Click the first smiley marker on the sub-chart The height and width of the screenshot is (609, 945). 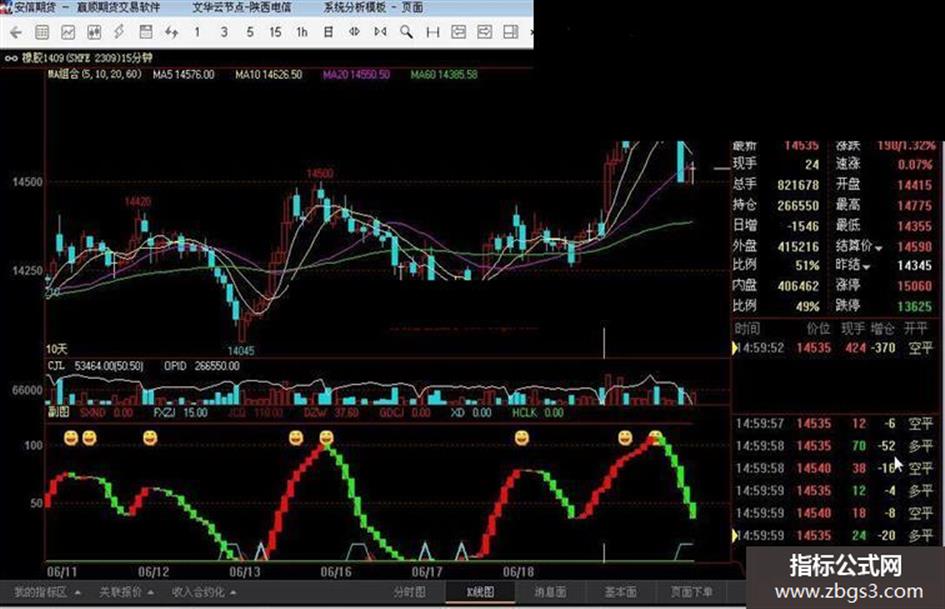click(71, 438)
